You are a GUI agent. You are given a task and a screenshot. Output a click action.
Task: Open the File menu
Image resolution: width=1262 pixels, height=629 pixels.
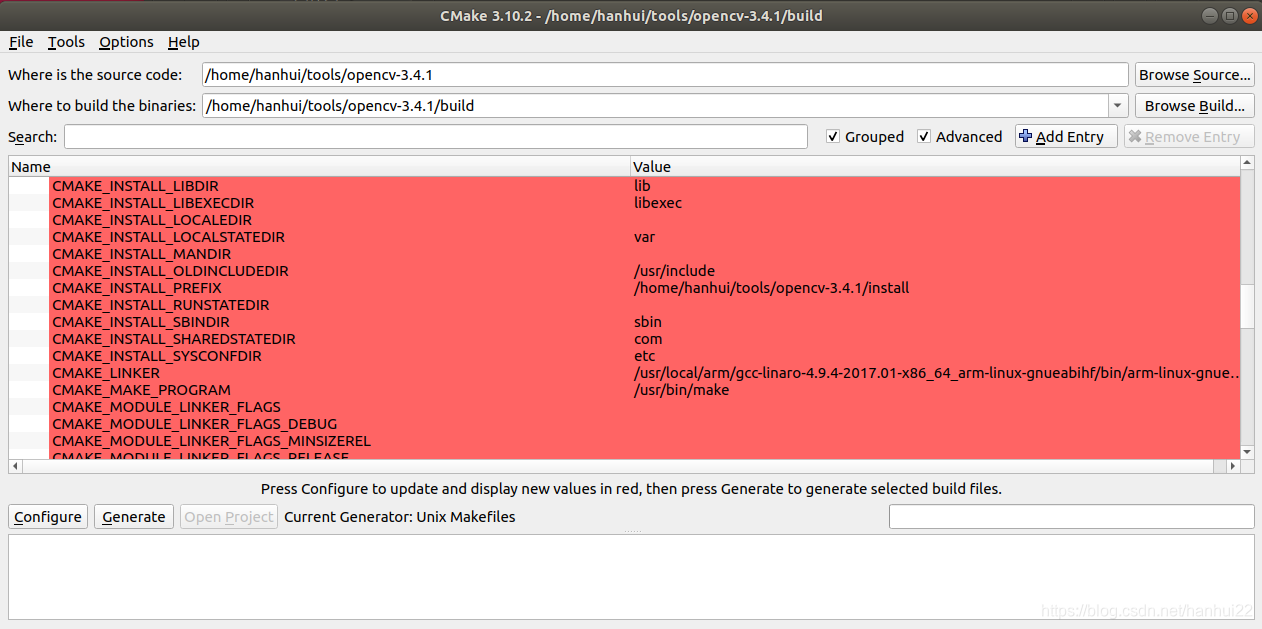20,42
